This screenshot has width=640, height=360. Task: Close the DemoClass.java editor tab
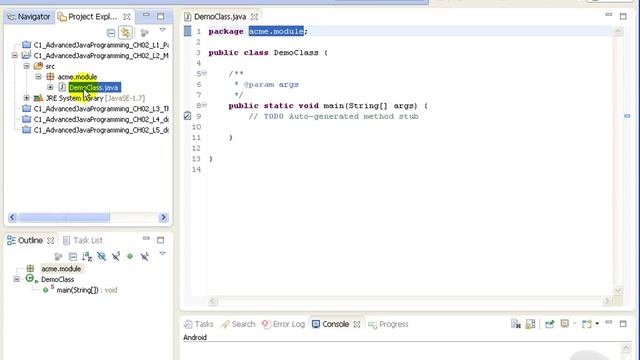[x=254, y=17]
